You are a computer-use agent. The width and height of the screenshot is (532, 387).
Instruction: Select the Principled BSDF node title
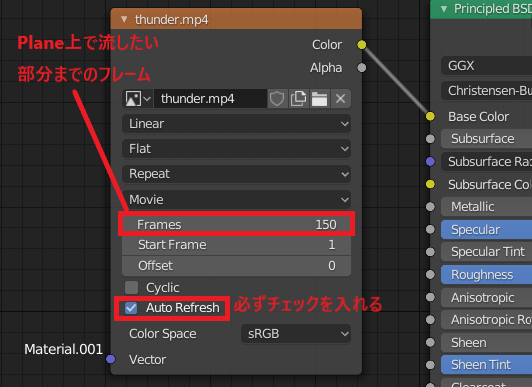click(x=493, y=9)
